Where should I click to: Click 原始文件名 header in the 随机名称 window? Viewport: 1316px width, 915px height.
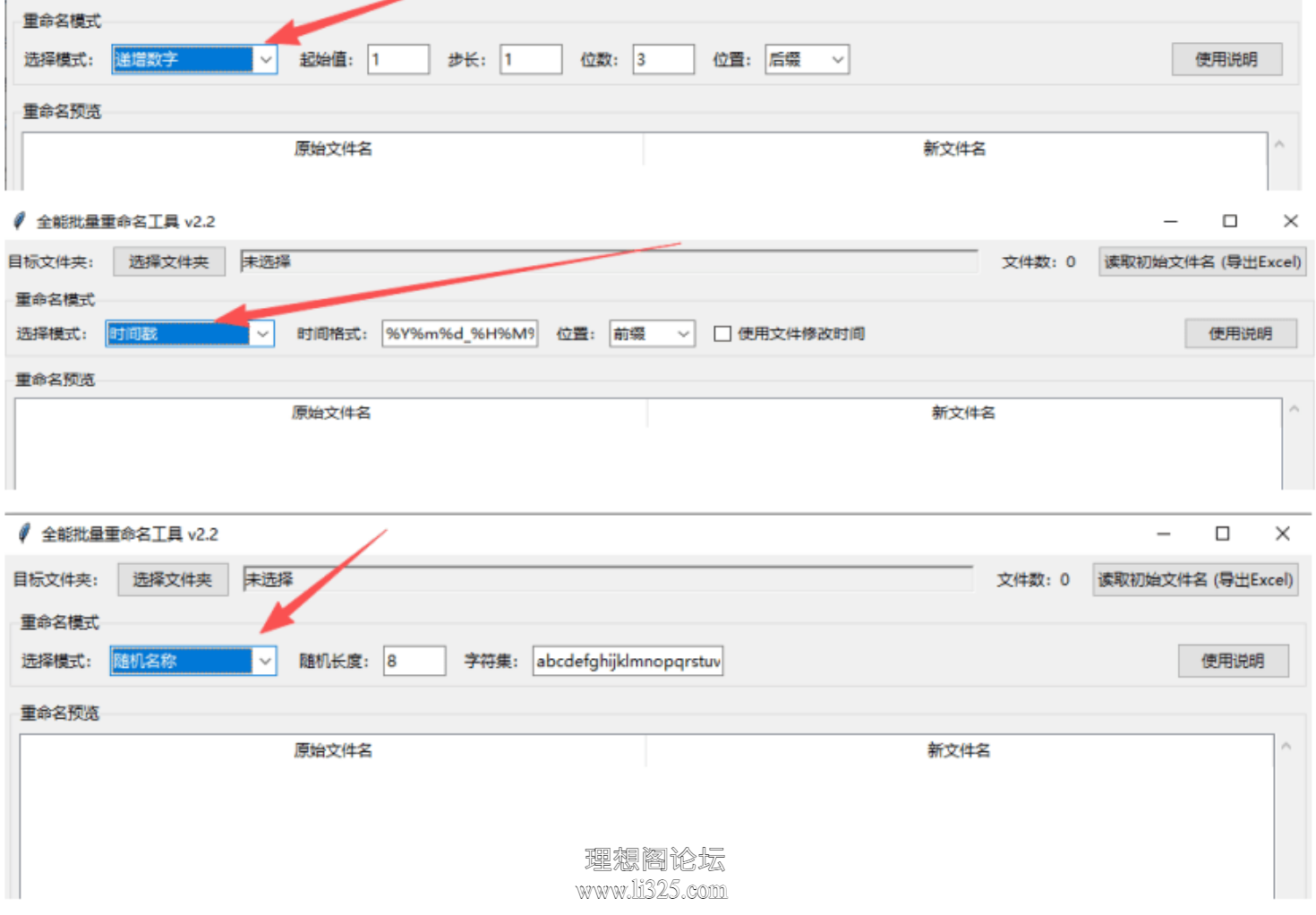[333, 750]
